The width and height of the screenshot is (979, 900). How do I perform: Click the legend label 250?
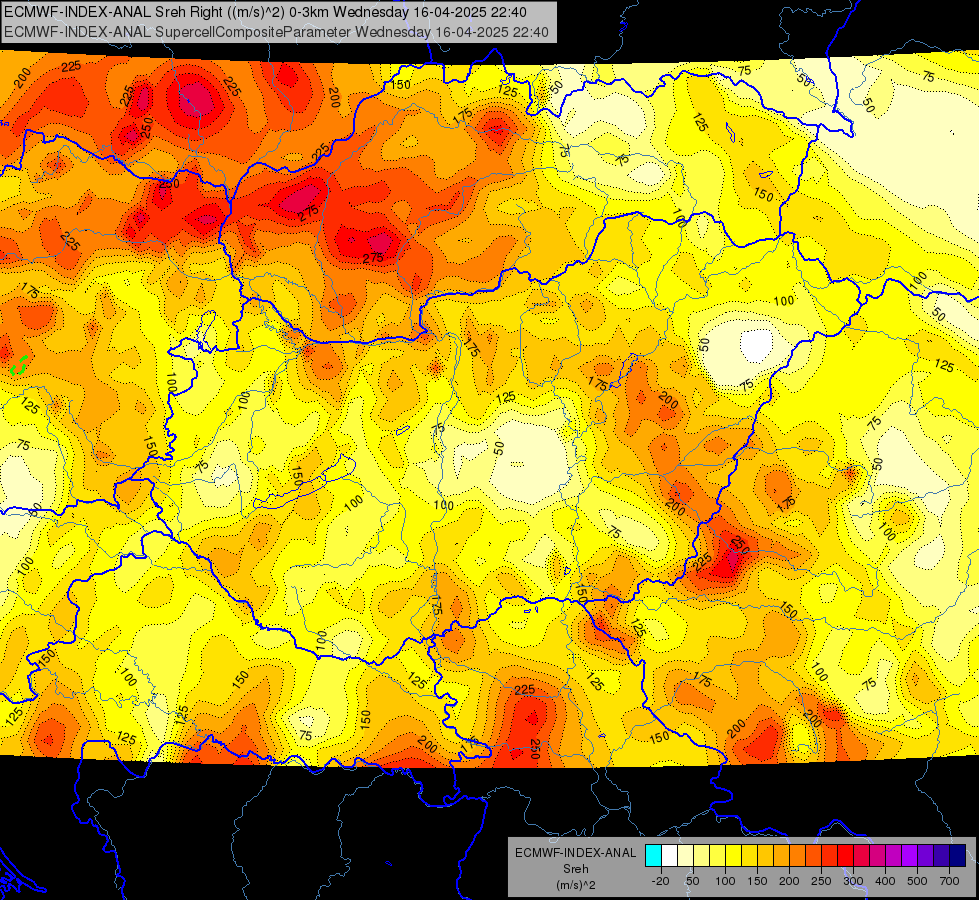[821, 881]
